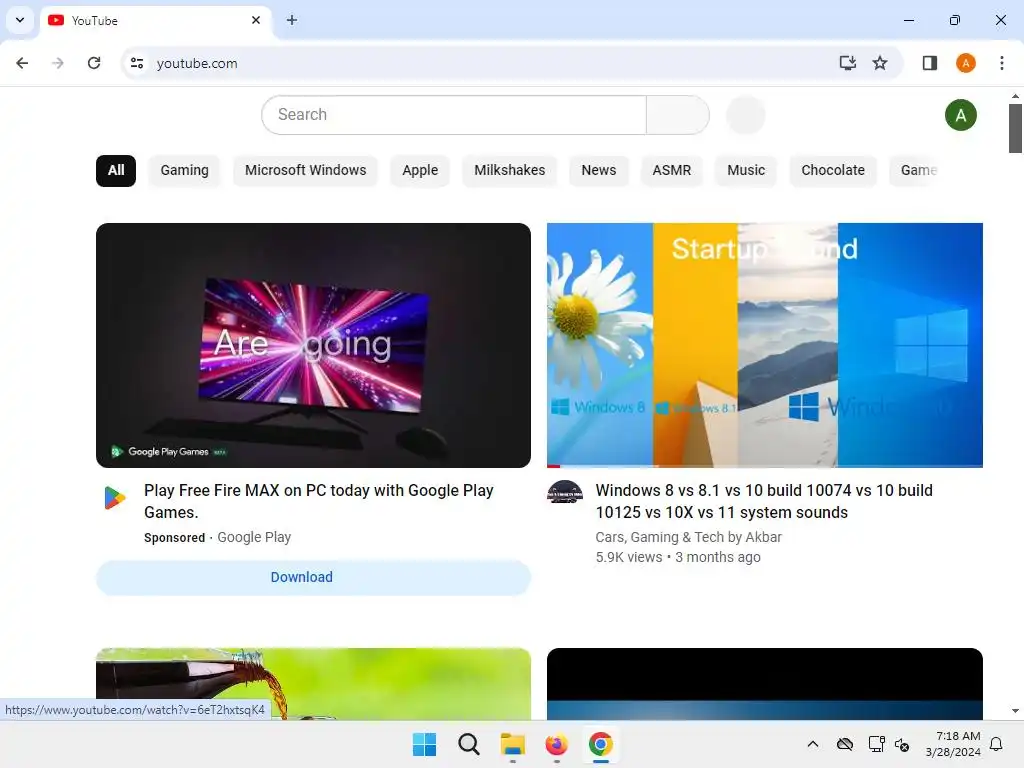The height and width of the screenshot is (768, 1024).
Task: Click the Download ad button
Action: click(x=313, y=577)
